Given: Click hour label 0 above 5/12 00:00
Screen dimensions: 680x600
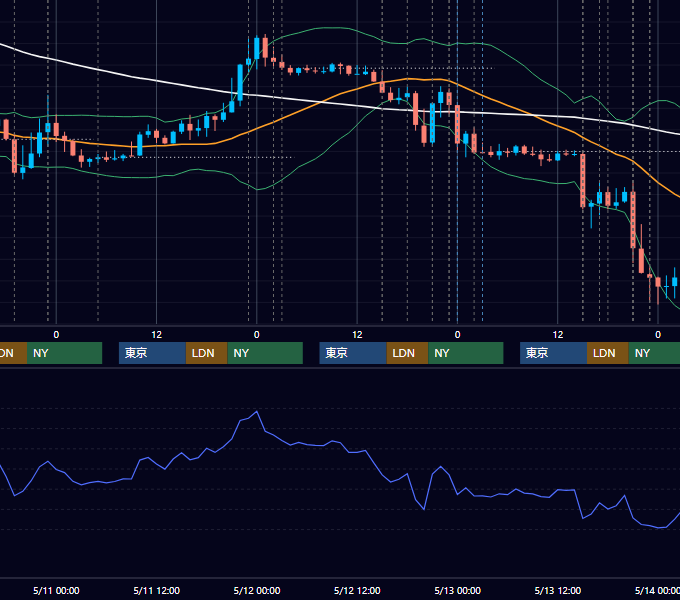Looking at the screenshot, I should [257, 335].
